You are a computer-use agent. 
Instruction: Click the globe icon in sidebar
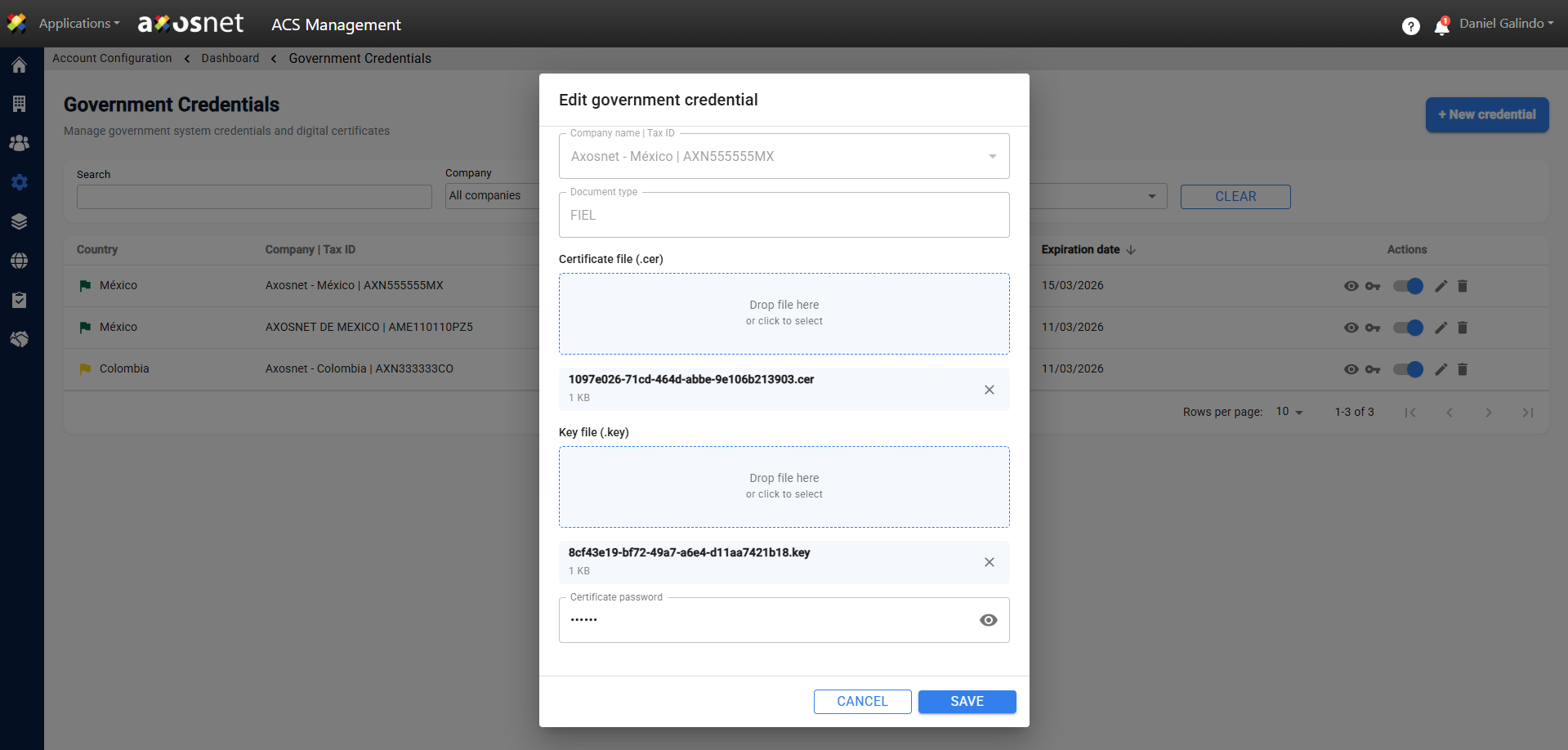(19, 261)
